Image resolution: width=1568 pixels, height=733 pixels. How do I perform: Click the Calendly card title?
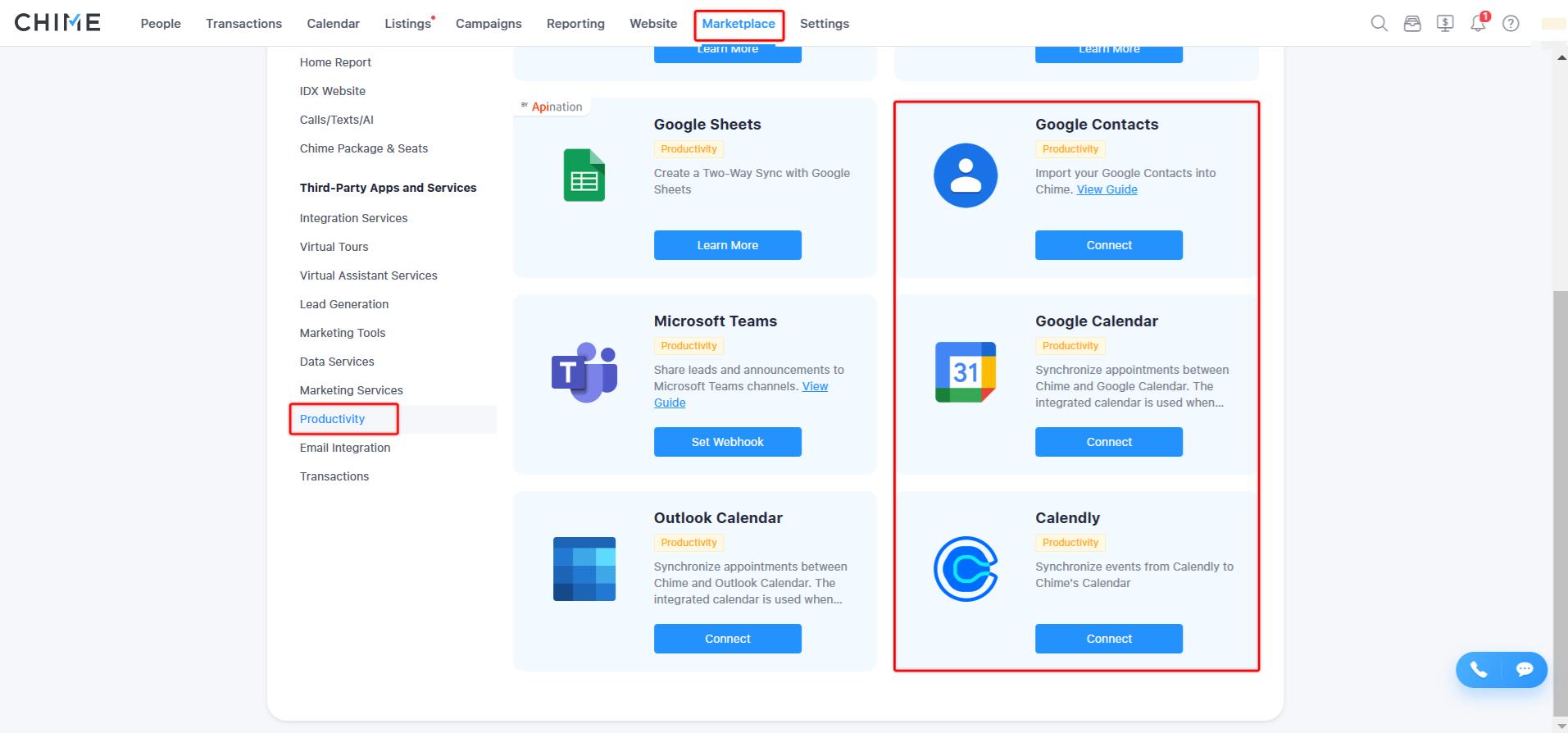[x=1067, y=518]
